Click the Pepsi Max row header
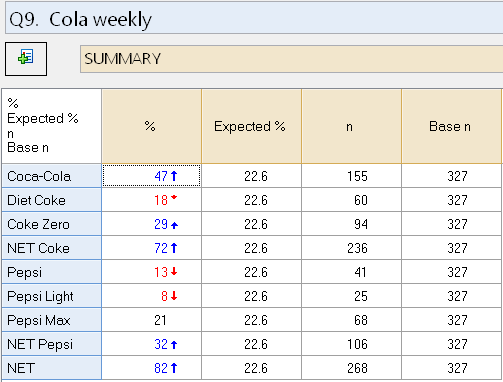Image resolution: width=503 pixels, height=382 pixels. coord(52,320)
